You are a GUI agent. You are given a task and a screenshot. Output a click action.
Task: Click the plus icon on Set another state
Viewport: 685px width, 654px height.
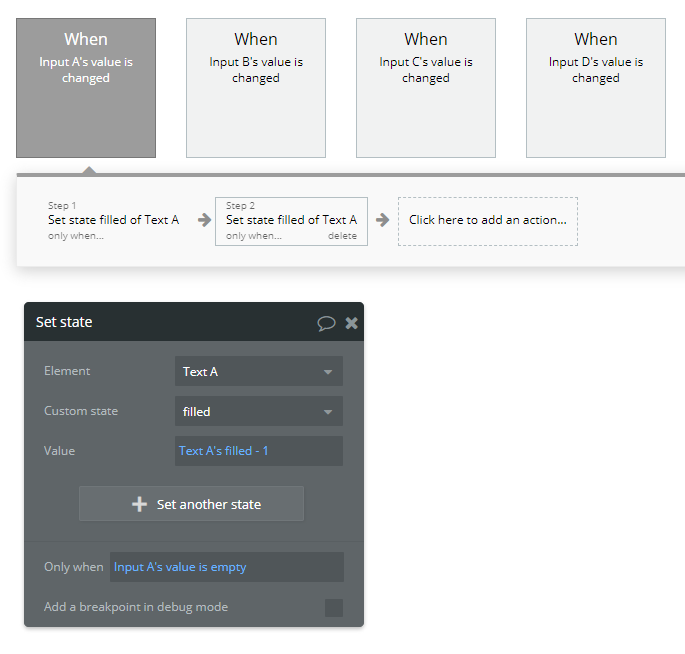click(139, 504)
